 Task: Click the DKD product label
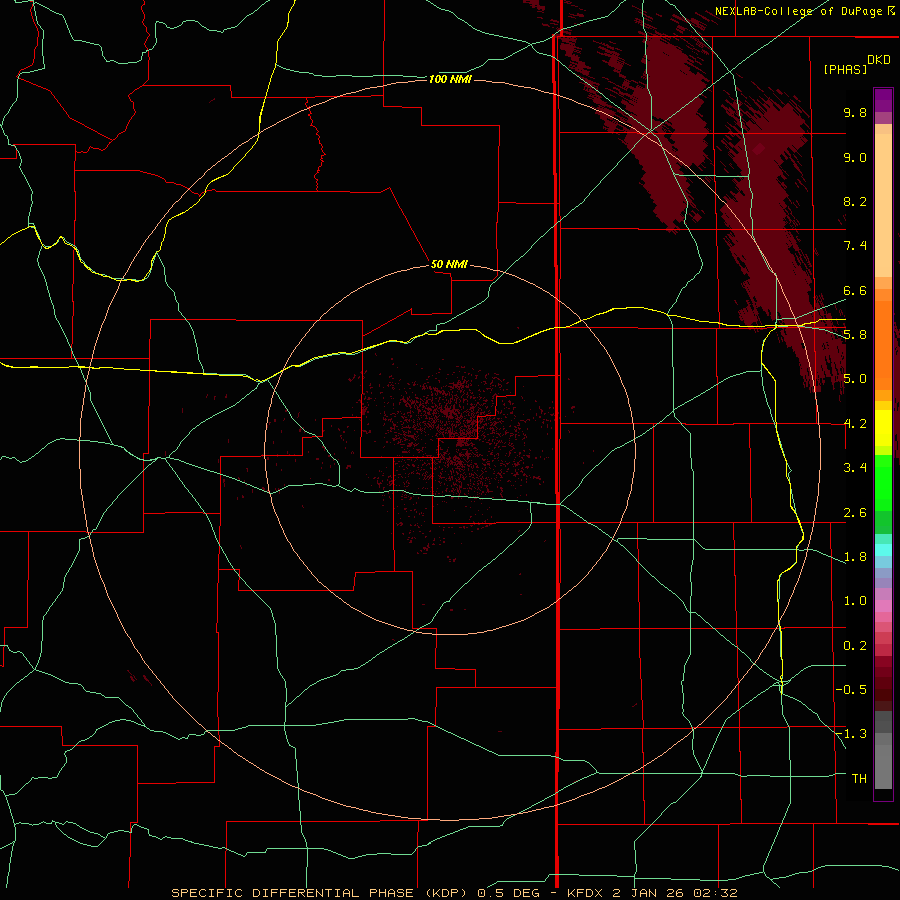point(879,60)
